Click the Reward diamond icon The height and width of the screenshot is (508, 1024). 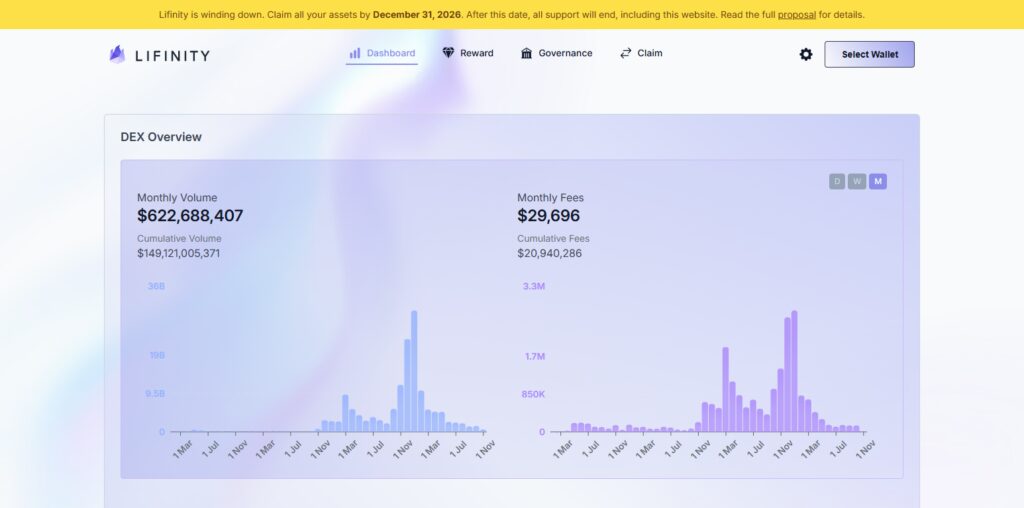[448, 53]
